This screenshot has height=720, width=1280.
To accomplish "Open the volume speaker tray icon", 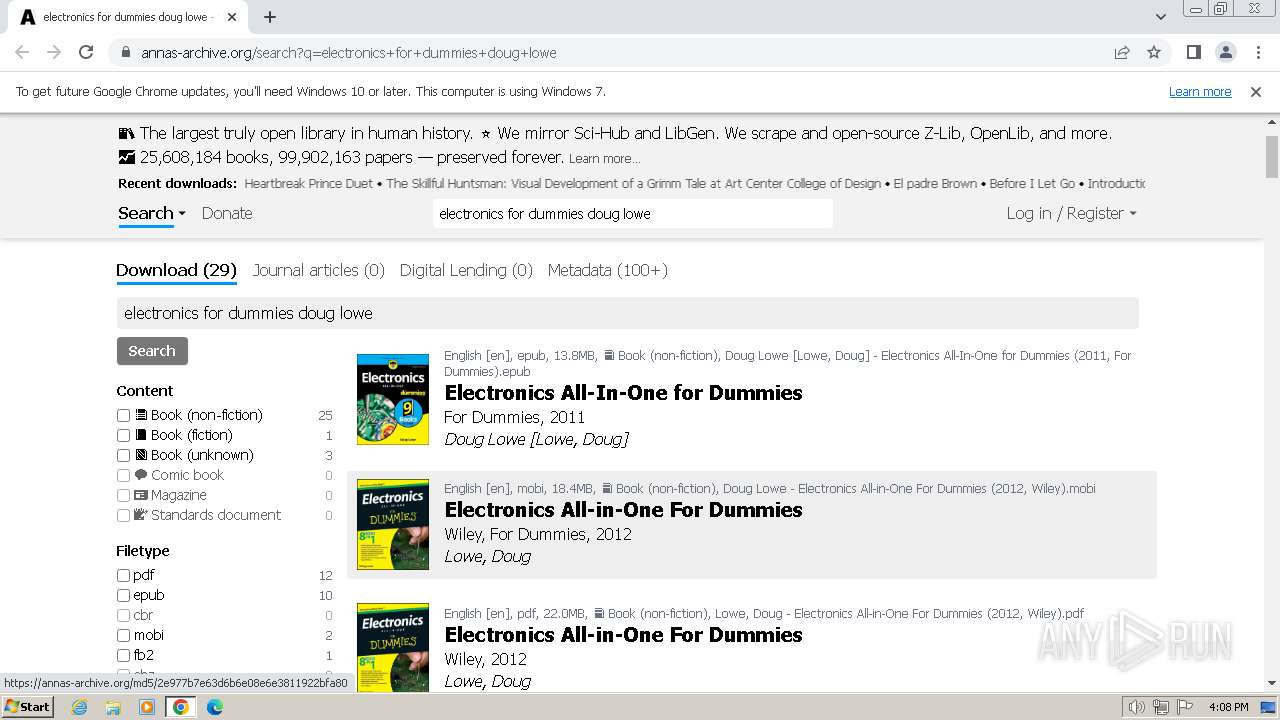I will click(1137, 707).
